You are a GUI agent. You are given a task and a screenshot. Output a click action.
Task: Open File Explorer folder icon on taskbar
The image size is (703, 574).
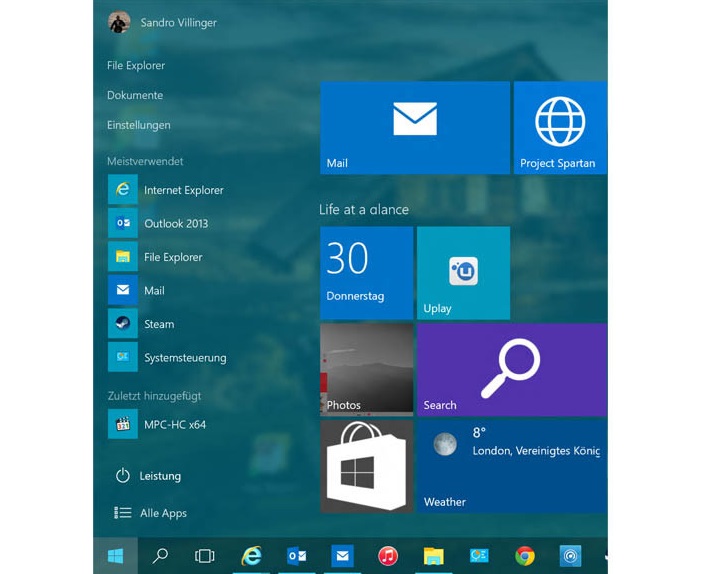point(434,556)
